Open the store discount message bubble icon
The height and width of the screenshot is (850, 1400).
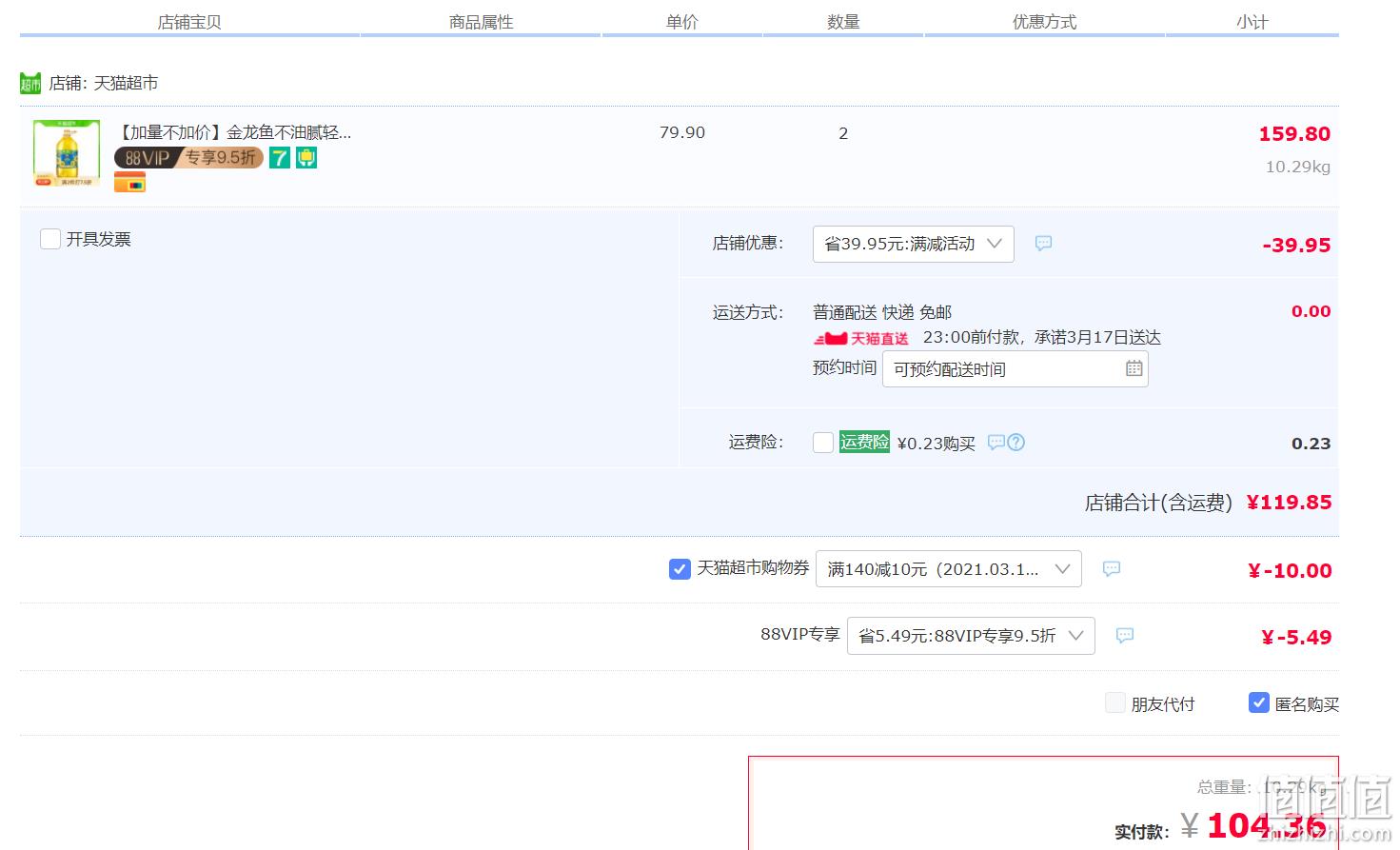(x=1043, y=244)
